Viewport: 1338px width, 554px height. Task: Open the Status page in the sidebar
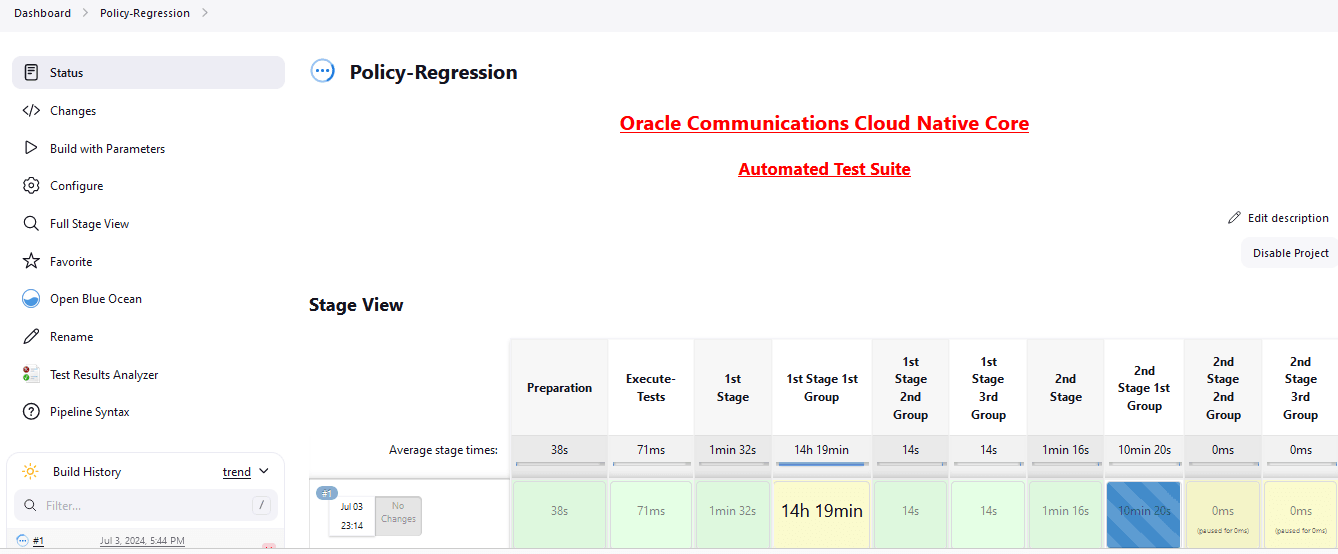coord(148,73)
